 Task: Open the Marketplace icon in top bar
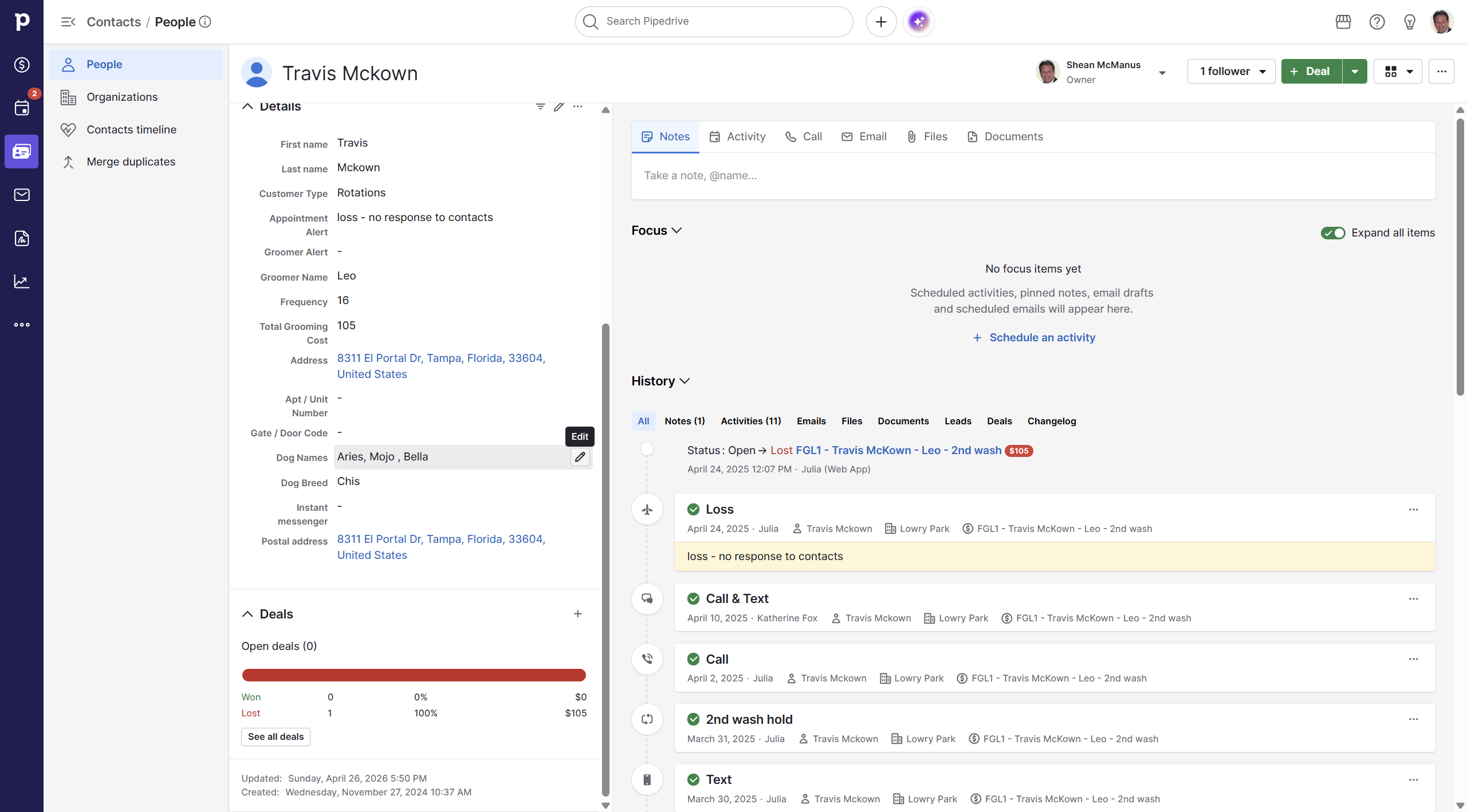pos(1343,22)
